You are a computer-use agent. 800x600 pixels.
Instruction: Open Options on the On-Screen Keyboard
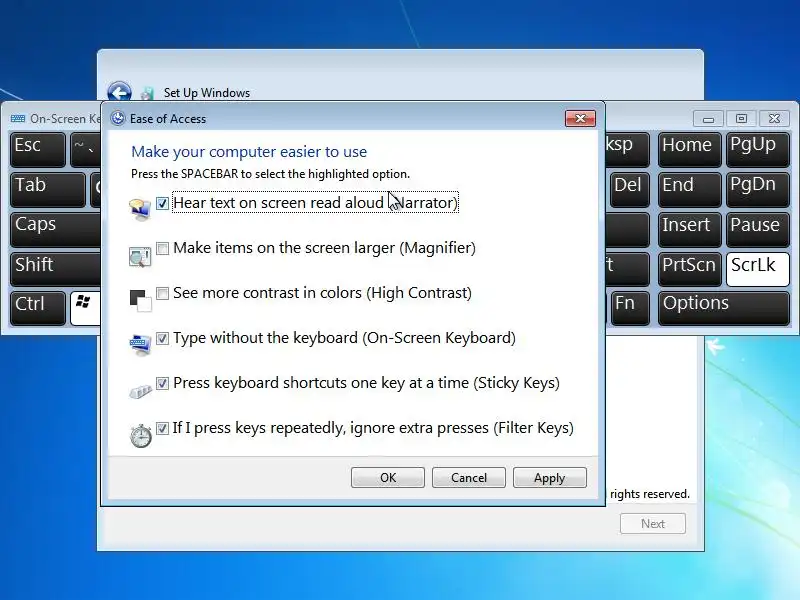pyautogui.click(x=723, y=308)
